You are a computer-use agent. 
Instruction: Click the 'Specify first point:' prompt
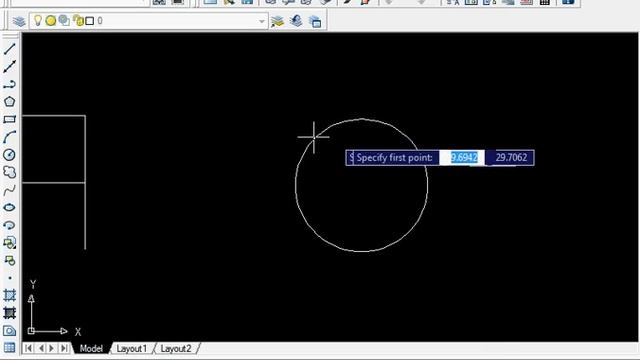[x=394, y=158]
